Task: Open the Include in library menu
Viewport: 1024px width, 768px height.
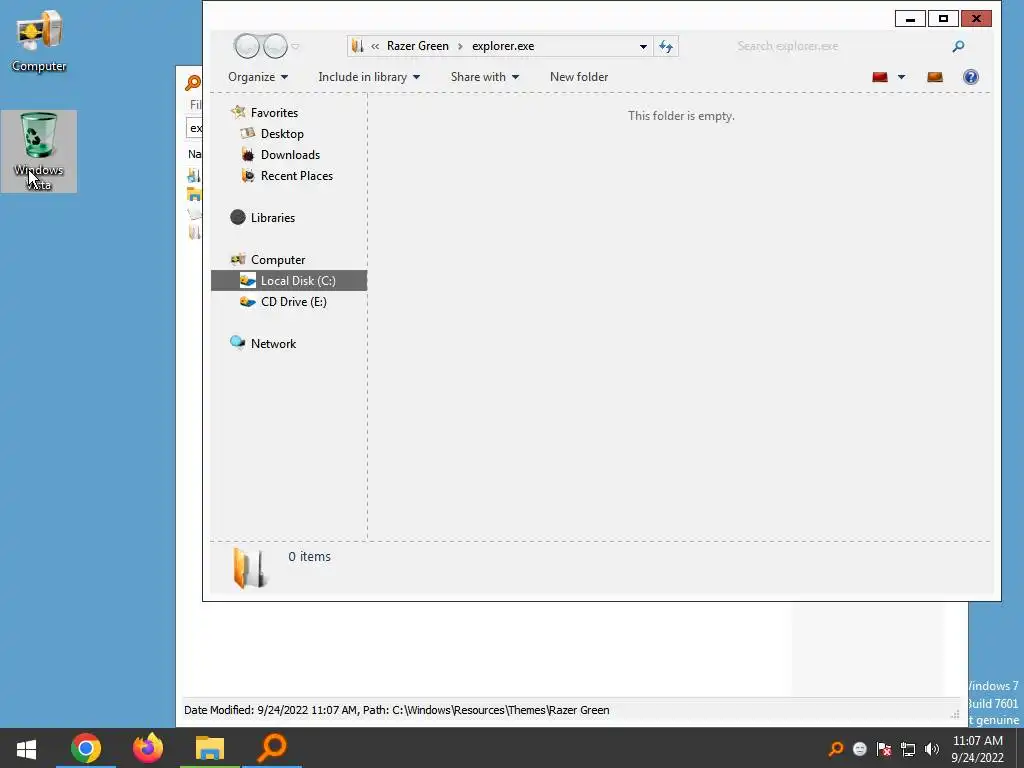Action: pyautogui.click(x=369, y=77)
